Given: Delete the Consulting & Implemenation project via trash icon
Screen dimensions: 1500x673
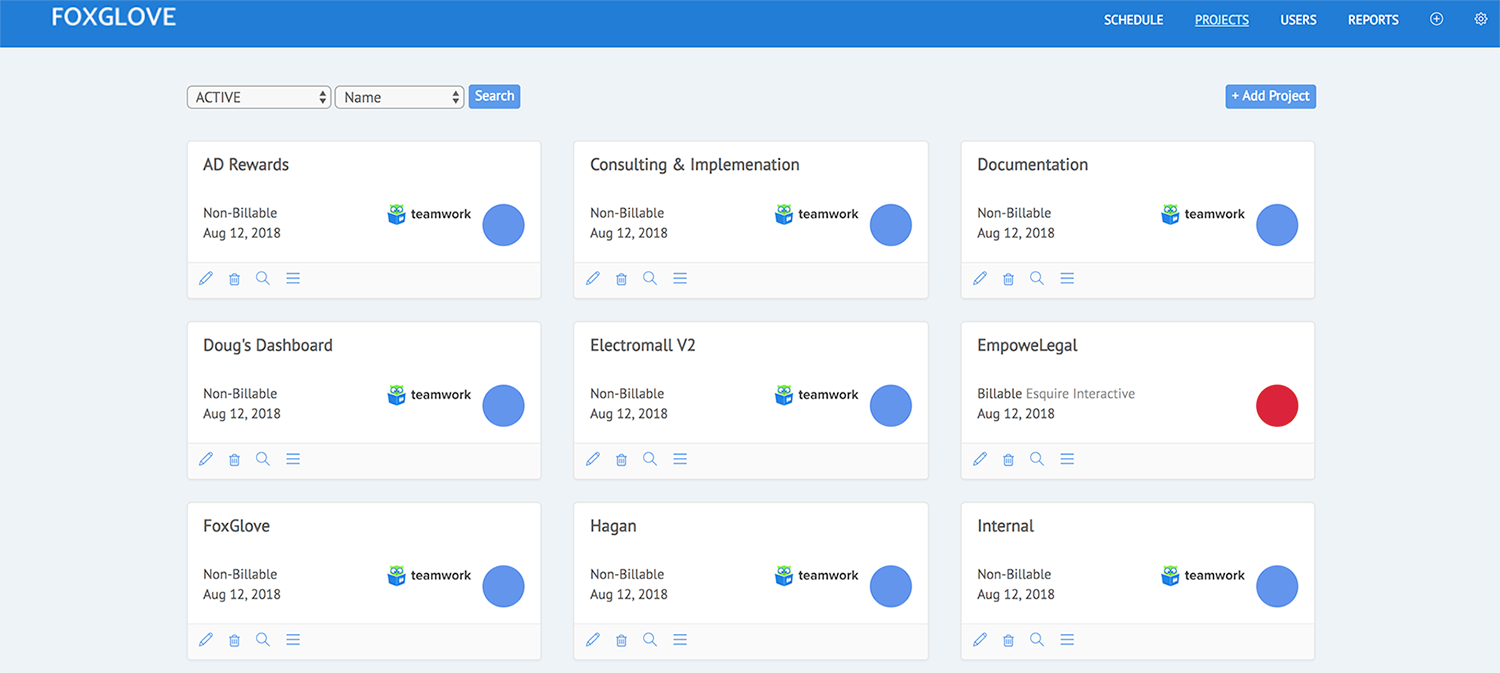Looking at the screenshot, I should pos(621,279).
